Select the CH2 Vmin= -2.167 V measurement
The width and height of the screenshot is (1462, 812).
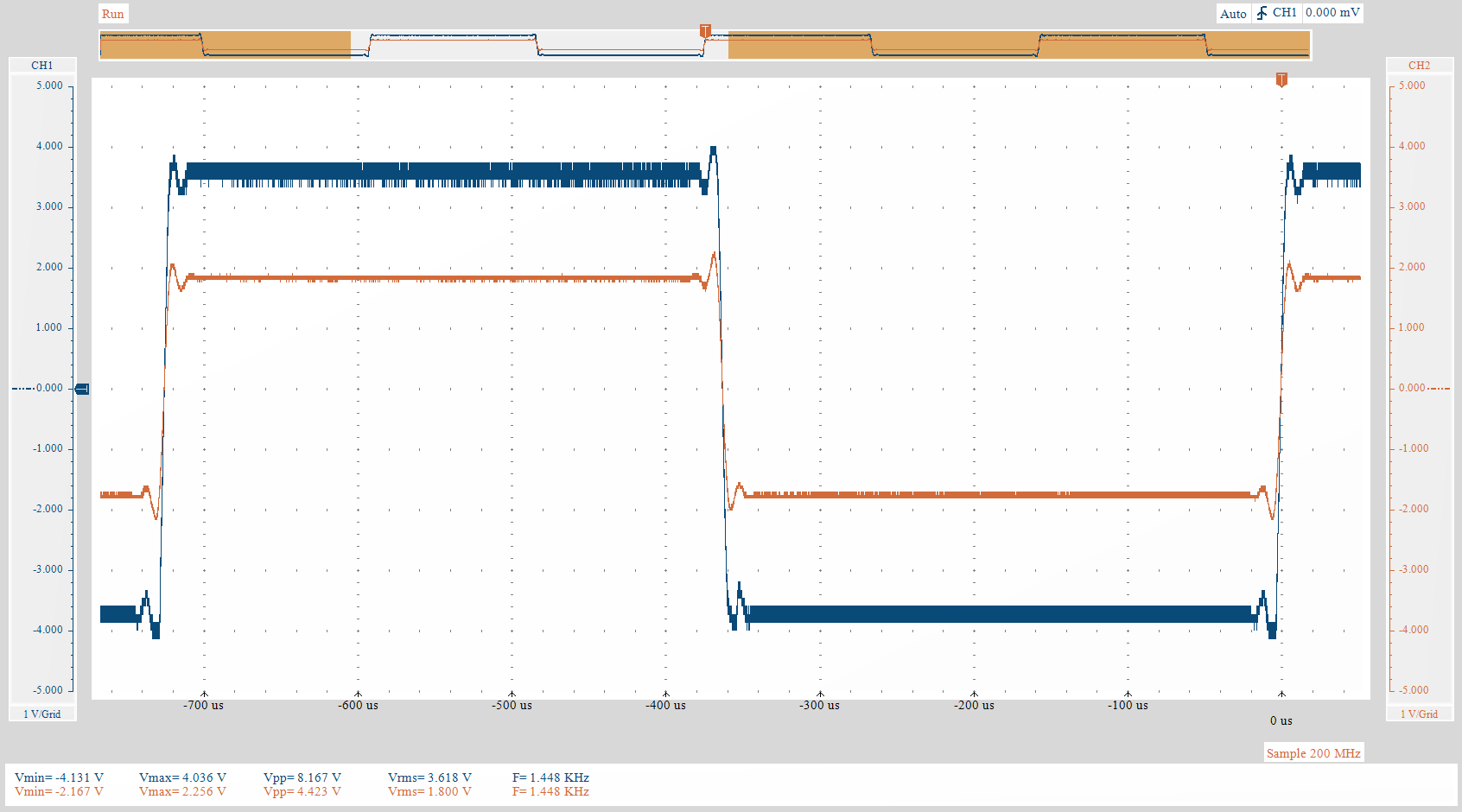tap(59, 791)
